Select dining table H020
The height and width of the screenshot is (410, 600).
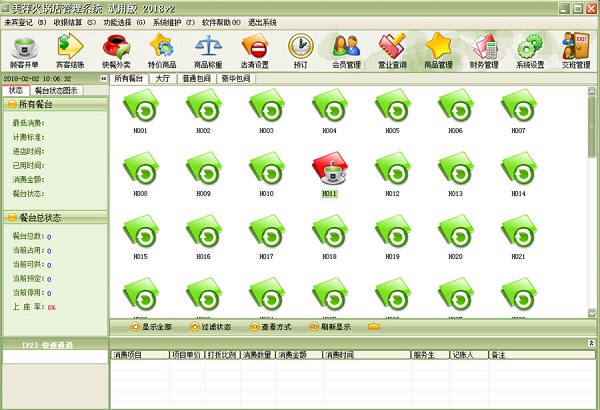click(455, 237)
